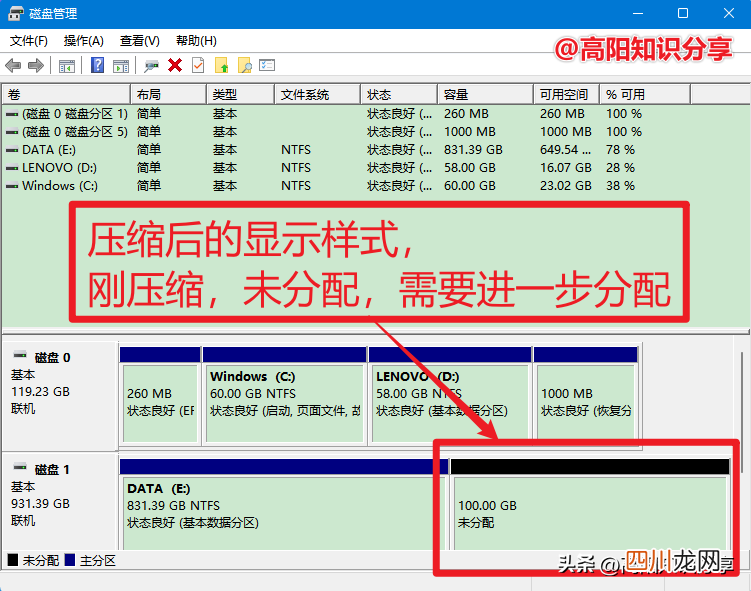Screen dimensions: 751x591
Task: Click the Disk Management title bar app icon
Action: 16,13
